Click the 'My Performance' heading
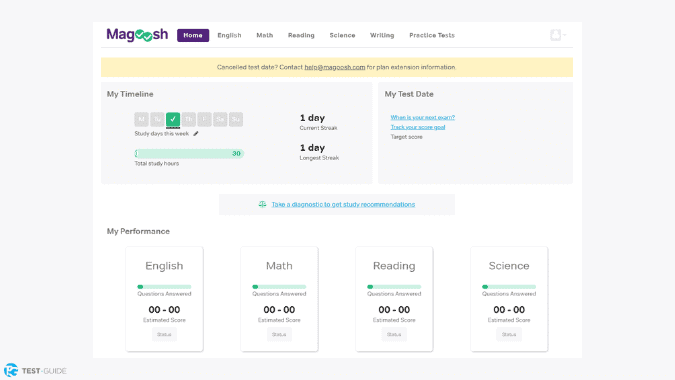This screenshot has width=675, height=380. click(x=138, y=231)
